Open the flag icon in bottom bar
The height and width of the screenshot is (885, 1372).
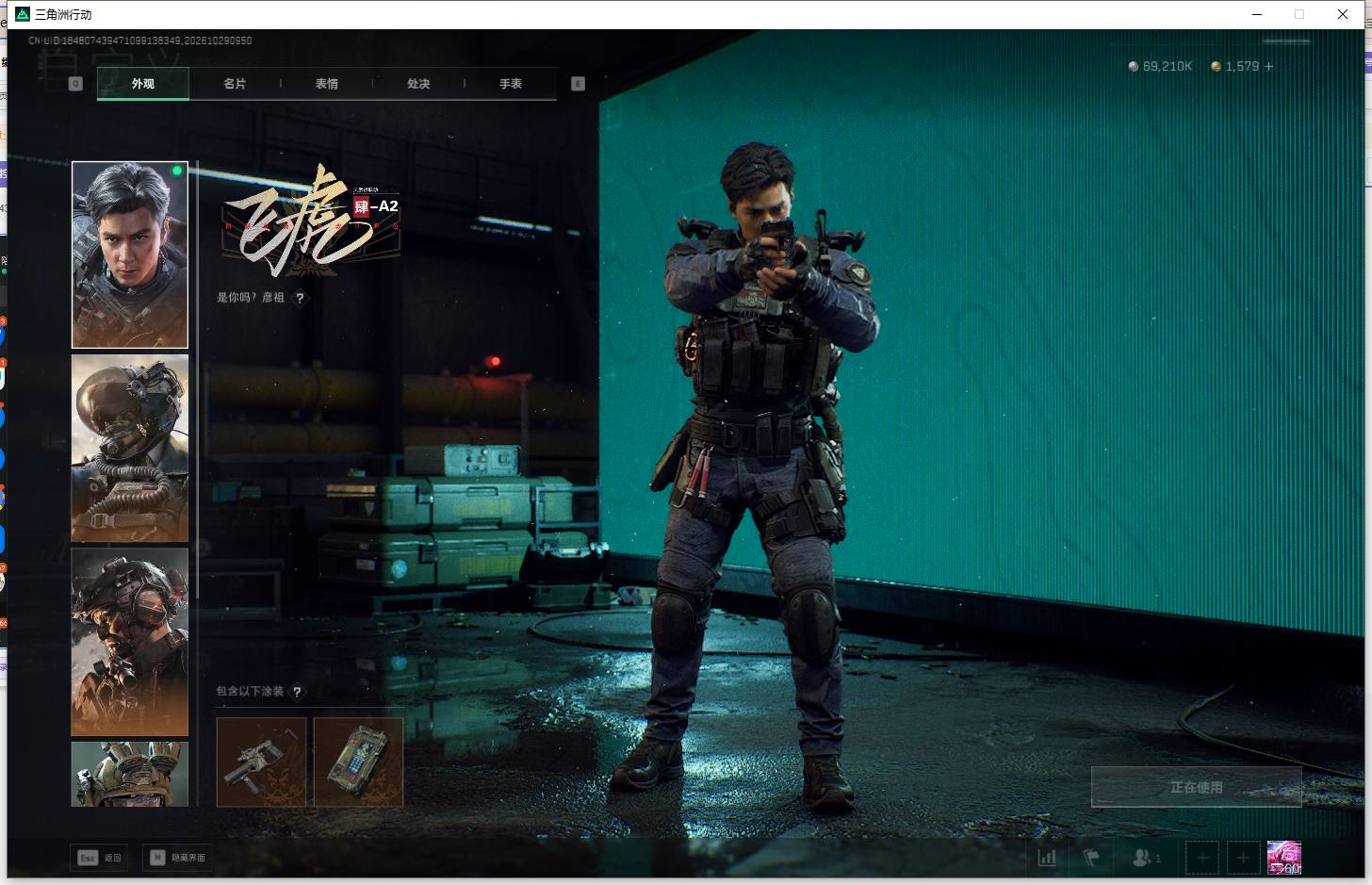(x=1092, y=858)
